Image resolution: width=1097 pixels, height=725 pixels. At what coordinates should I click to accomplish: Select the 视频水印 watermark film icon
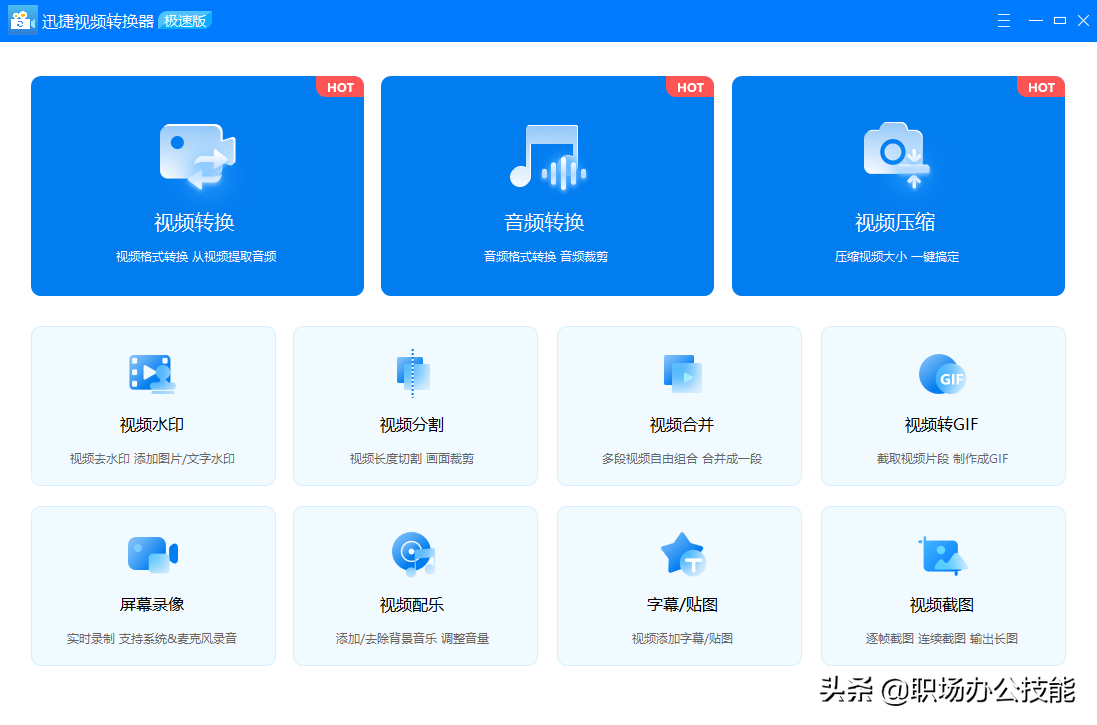[153, 374]
